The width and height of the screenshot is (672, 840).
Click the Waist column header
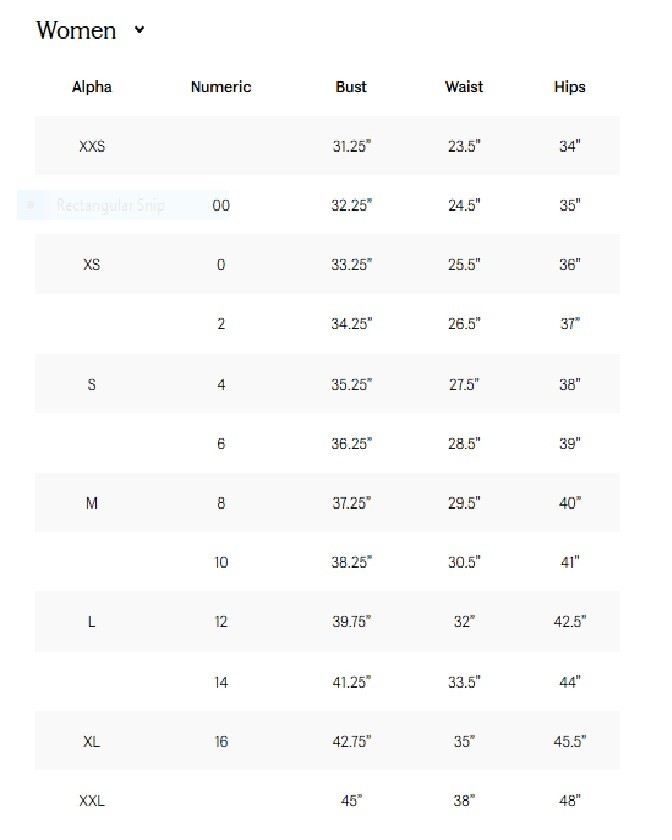coord(464,87)
